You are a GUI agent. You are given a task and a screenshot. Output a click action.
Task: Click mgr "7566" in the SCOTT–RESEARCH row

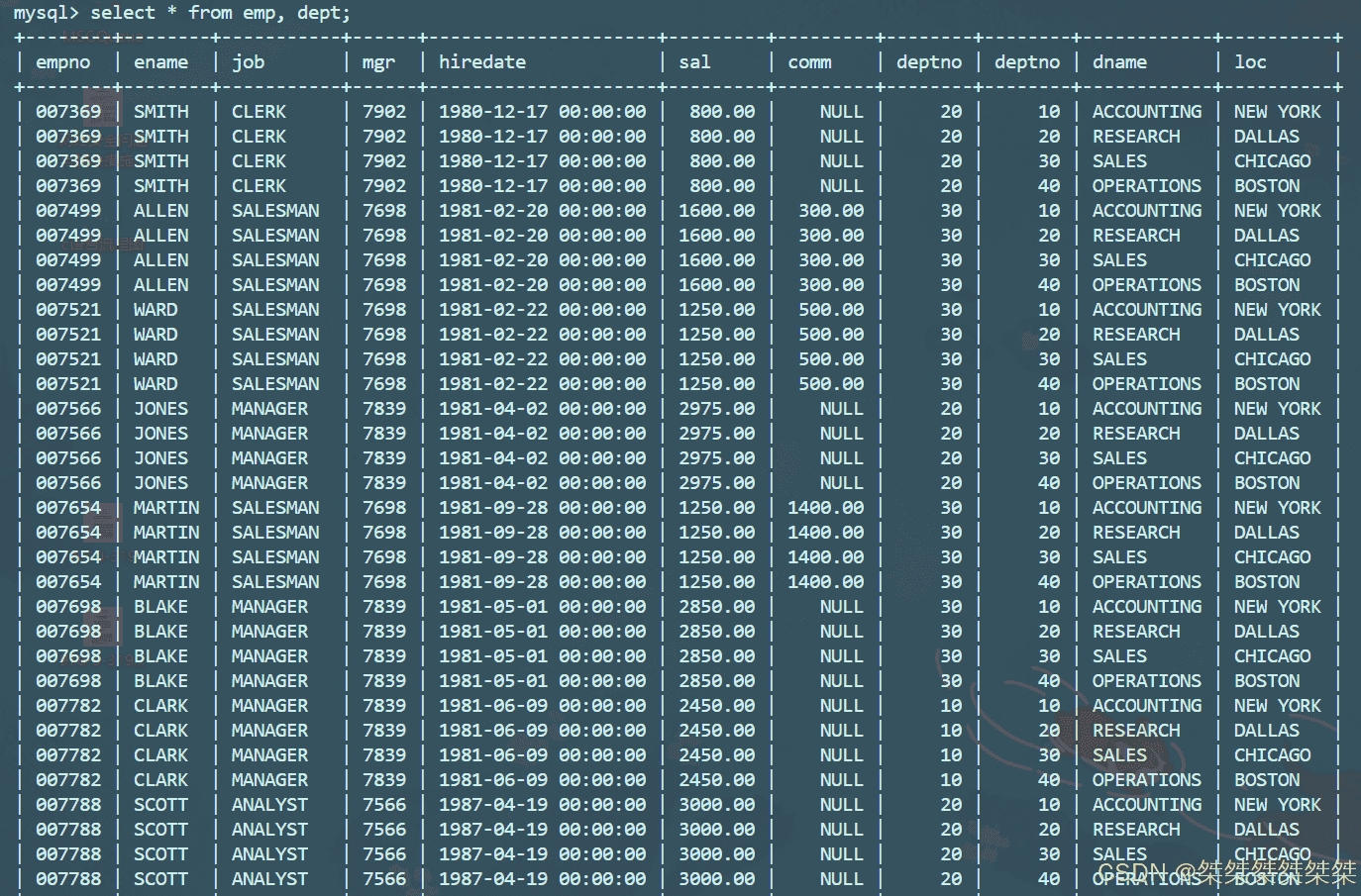(384, 830)
